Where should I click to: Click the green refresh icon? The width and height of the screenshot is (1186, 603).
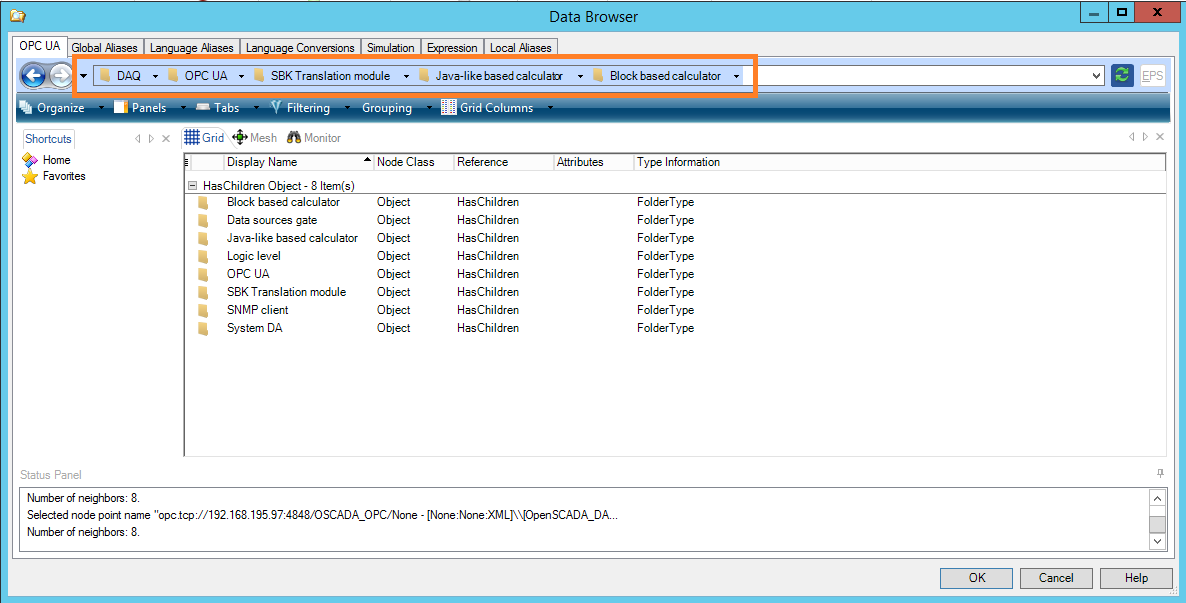[x=1122, y=76]
